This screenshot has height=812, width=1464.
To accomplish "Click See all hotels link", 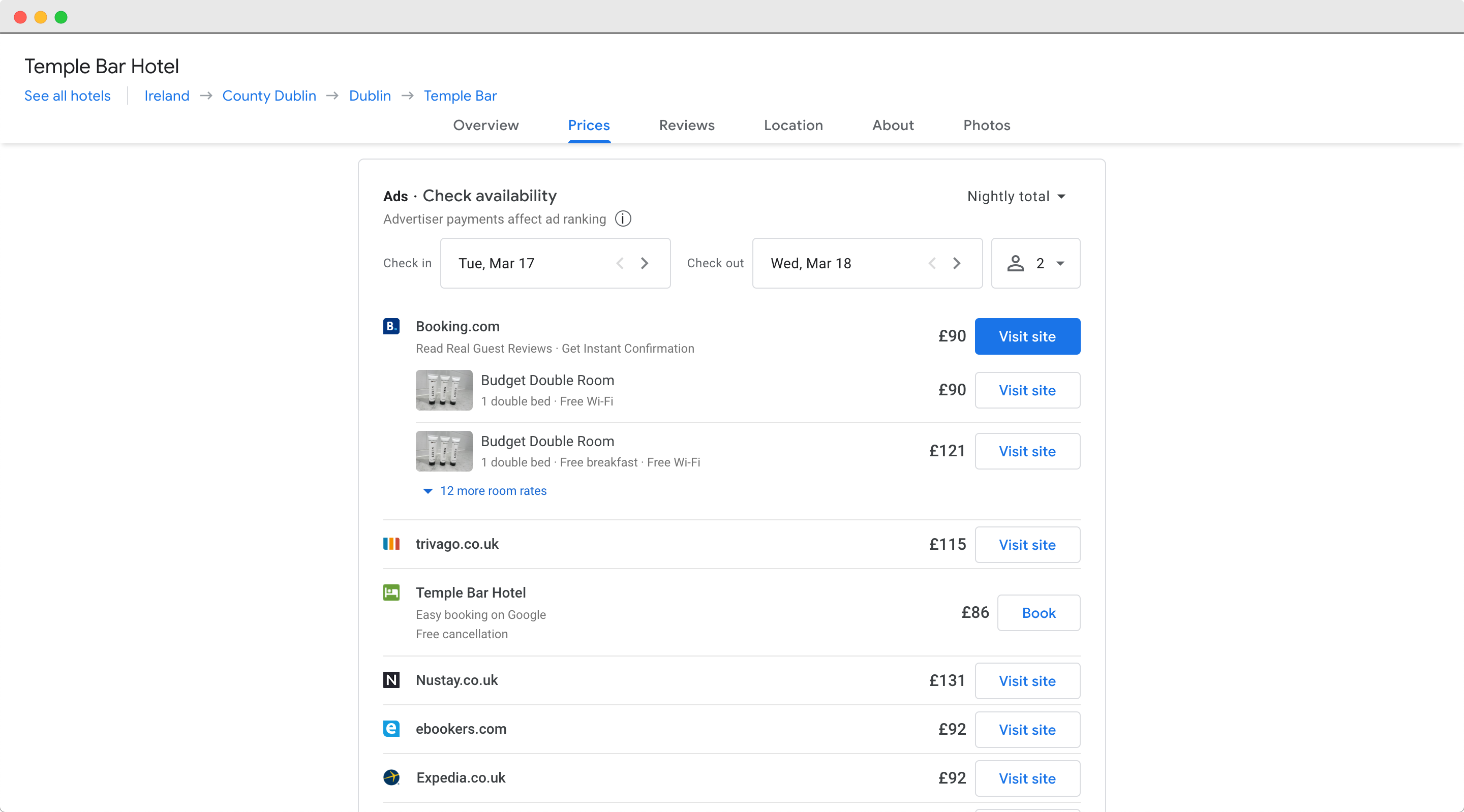I will click(x=67, y=96).
